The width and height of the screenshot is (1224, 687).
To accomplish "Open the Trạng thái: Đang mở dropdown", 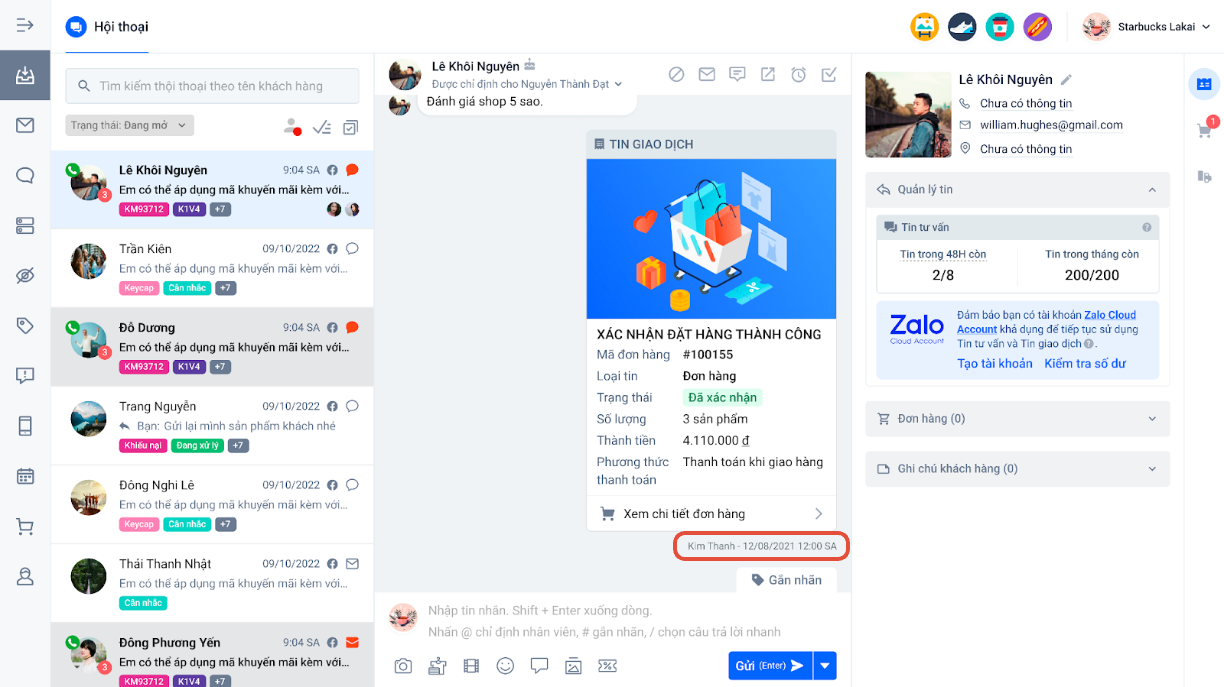I will pyautogui.click(x=130, y=126).
